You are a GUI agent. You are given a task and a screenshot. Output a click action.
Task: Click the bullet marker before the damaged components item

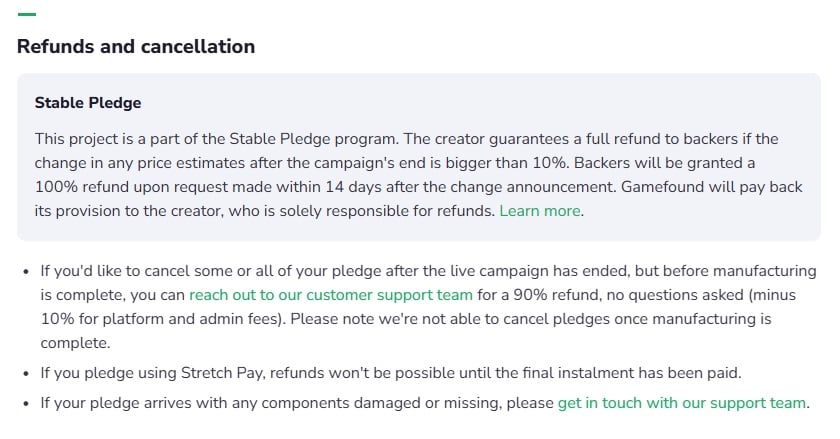(x=26, y=404)
